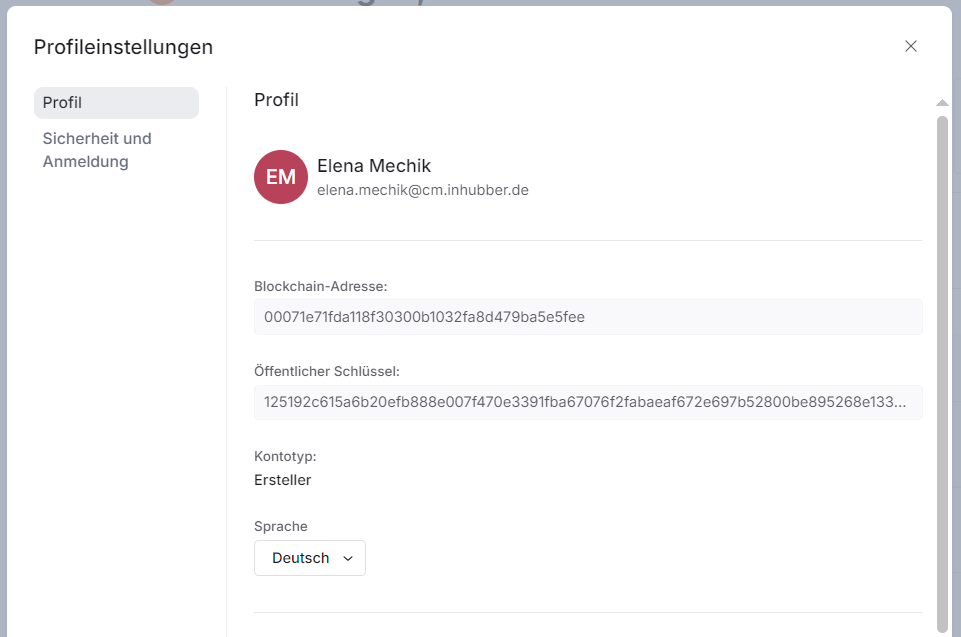This screenshot has width=961, height=637.
Task: Click the chevron arrow beside Deutsch
Action: pyautogui.click(x=348, y=559)
